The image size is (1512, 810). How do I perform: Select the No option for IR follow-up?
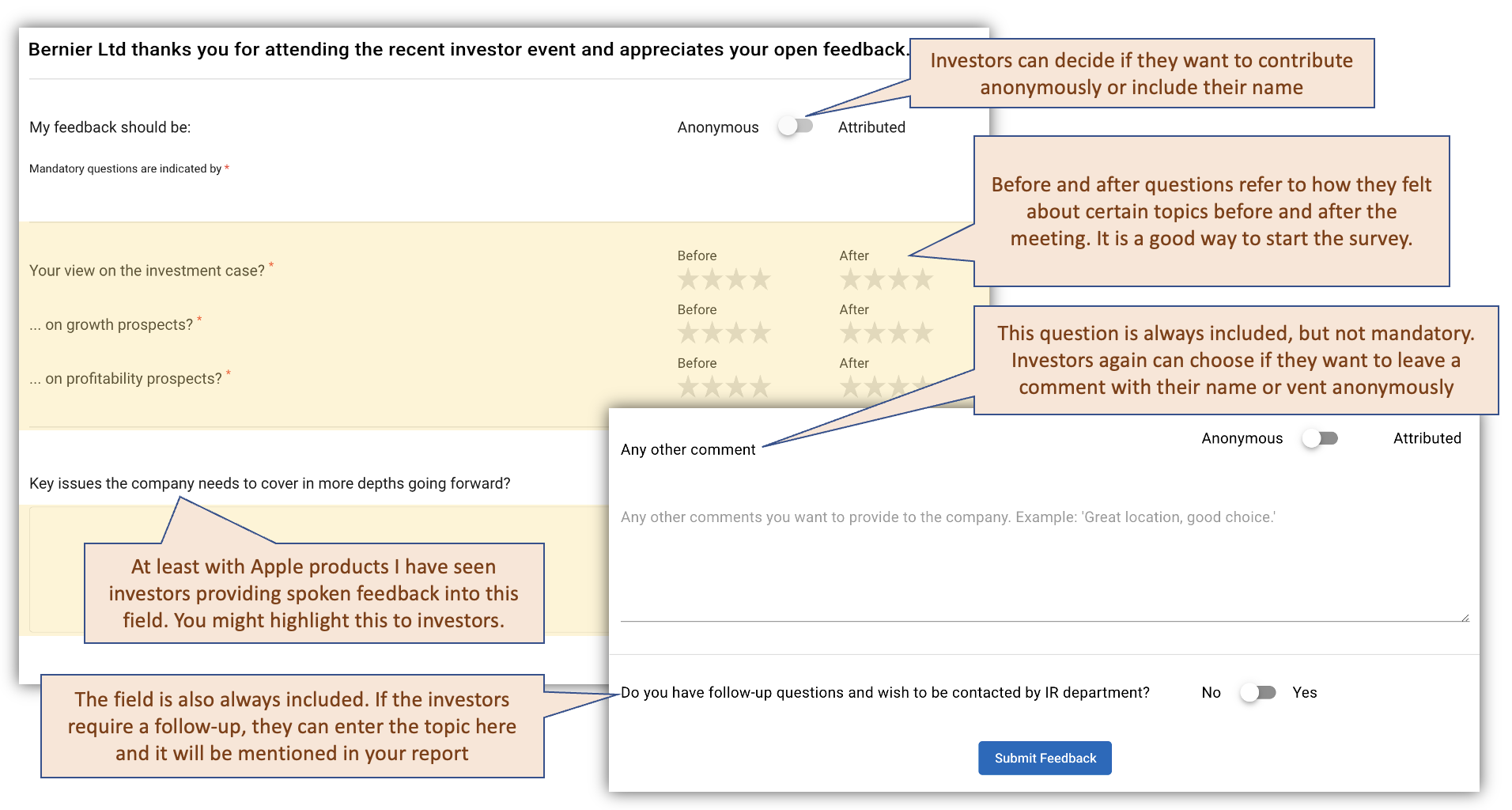[1211, 692]
